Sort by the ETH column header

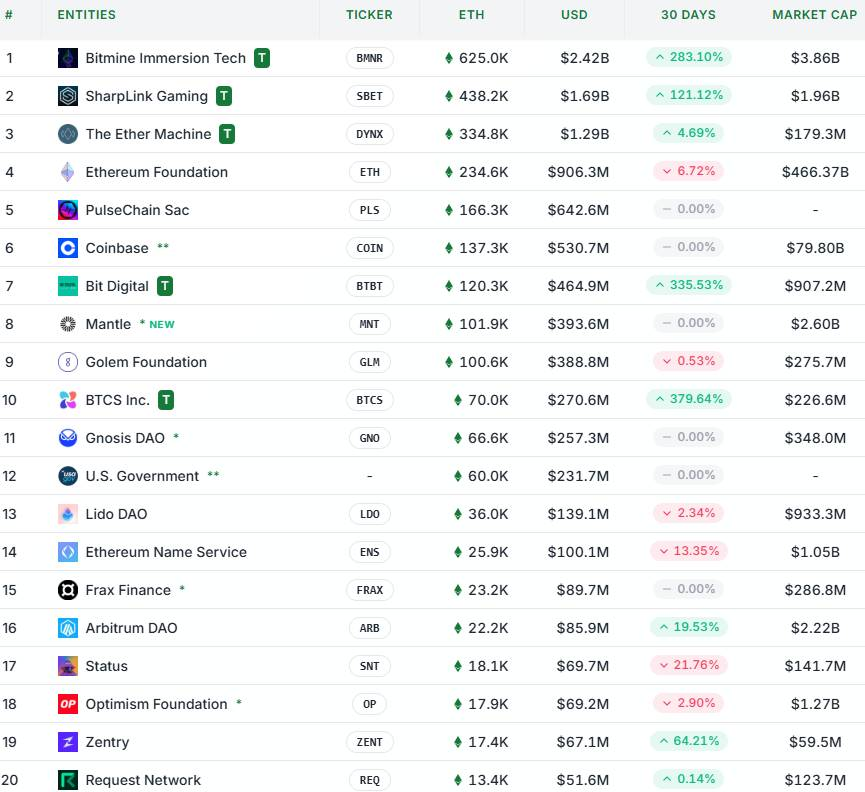[472, 15]
